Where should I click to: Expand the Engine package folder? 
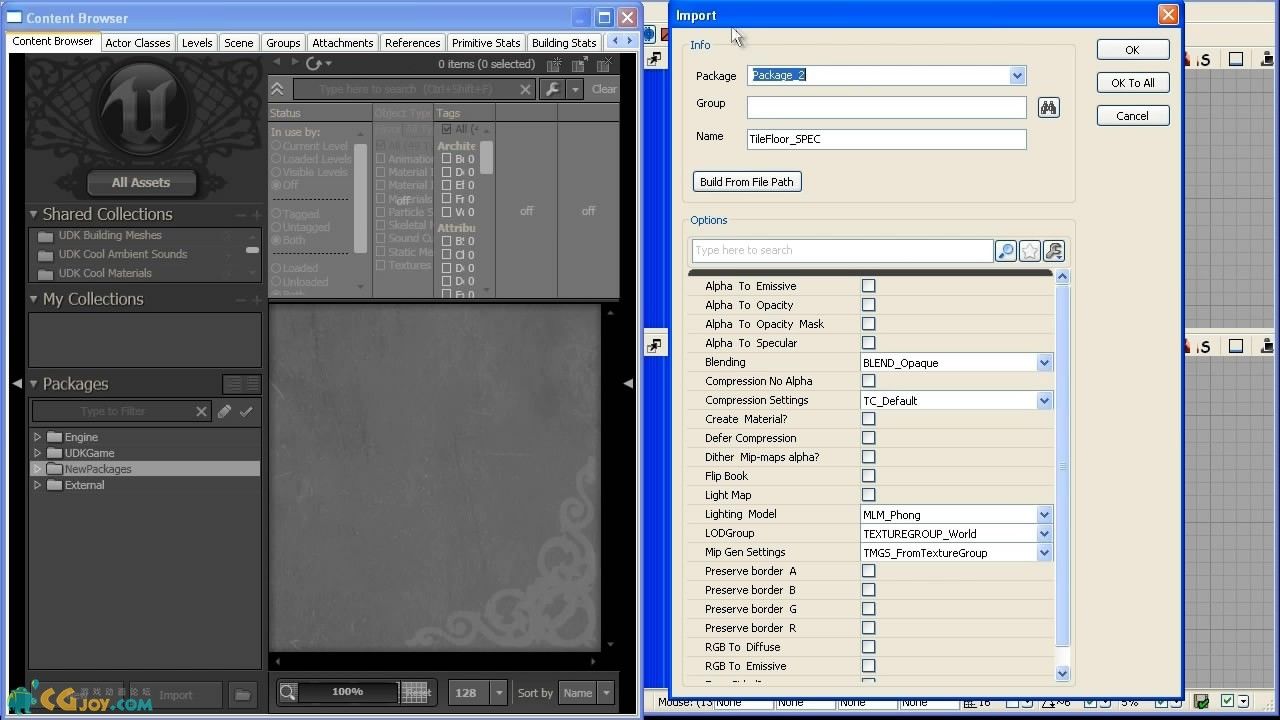point(37,437)
